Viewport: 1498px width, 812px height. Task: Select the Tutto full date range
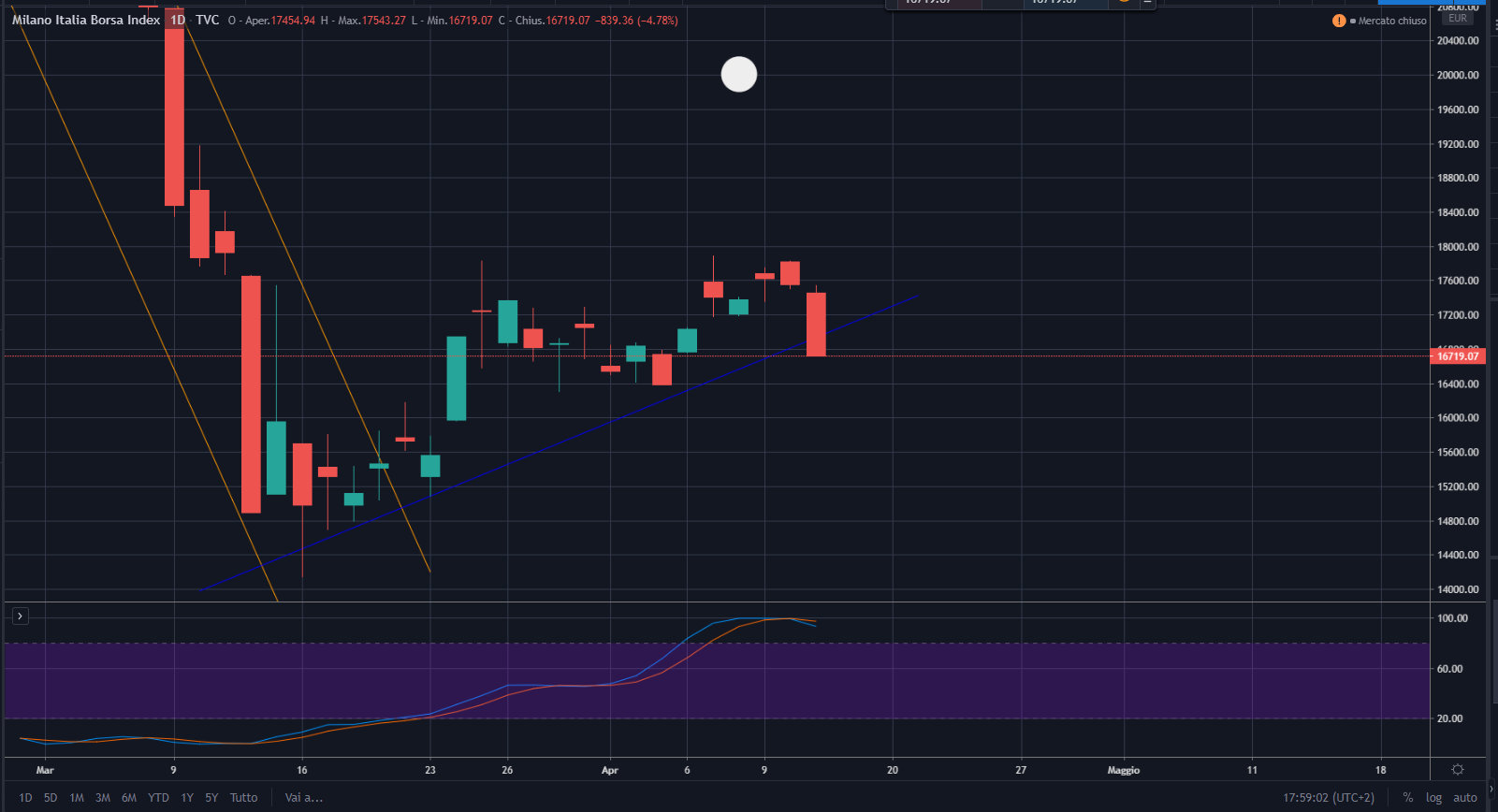click(x=243, y=798)
